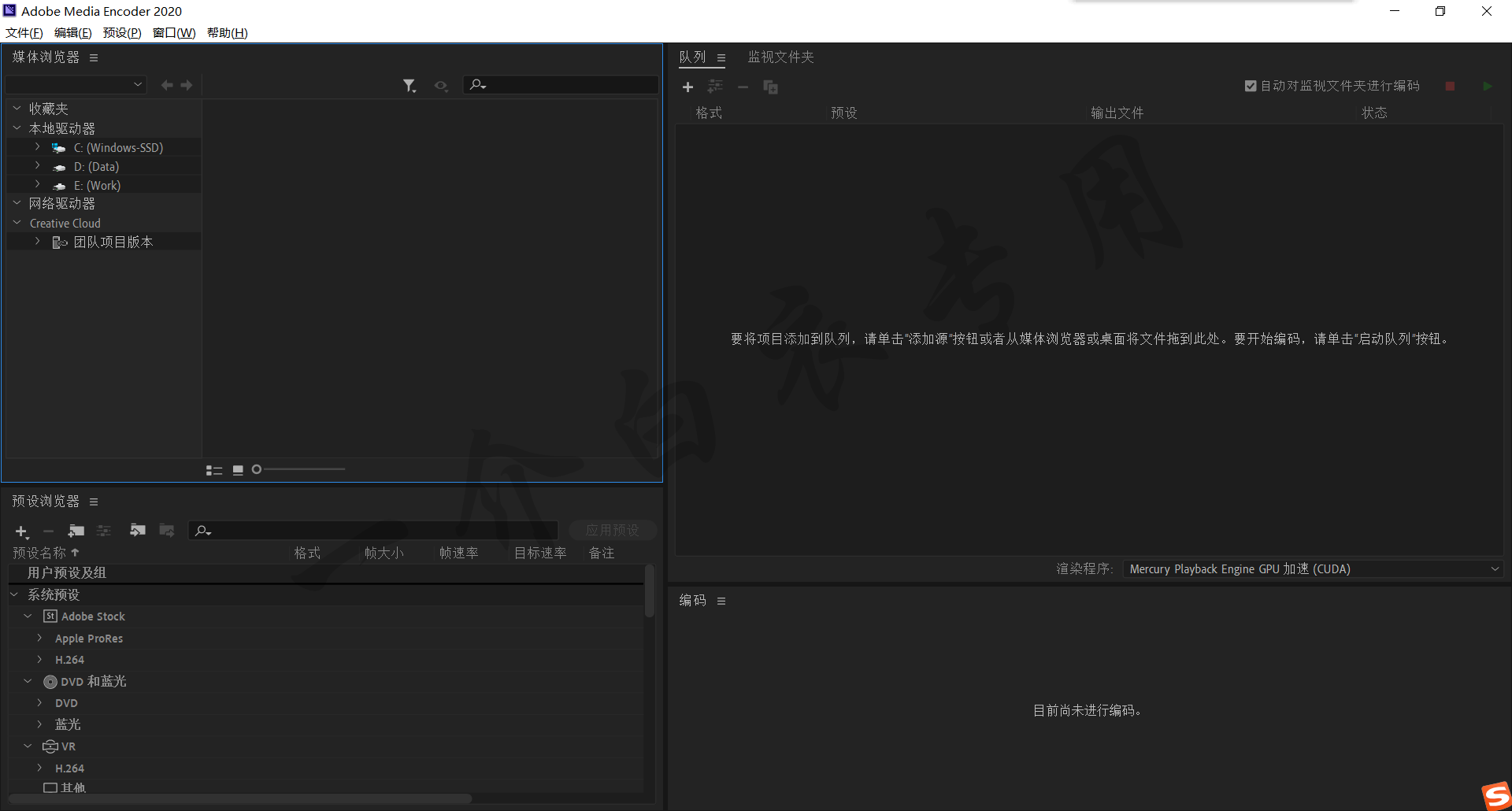Switch media browser to thumbnail view
The width and height of the screenshot is (1512, 811).
pyautogui.click(x=238, y=470)
